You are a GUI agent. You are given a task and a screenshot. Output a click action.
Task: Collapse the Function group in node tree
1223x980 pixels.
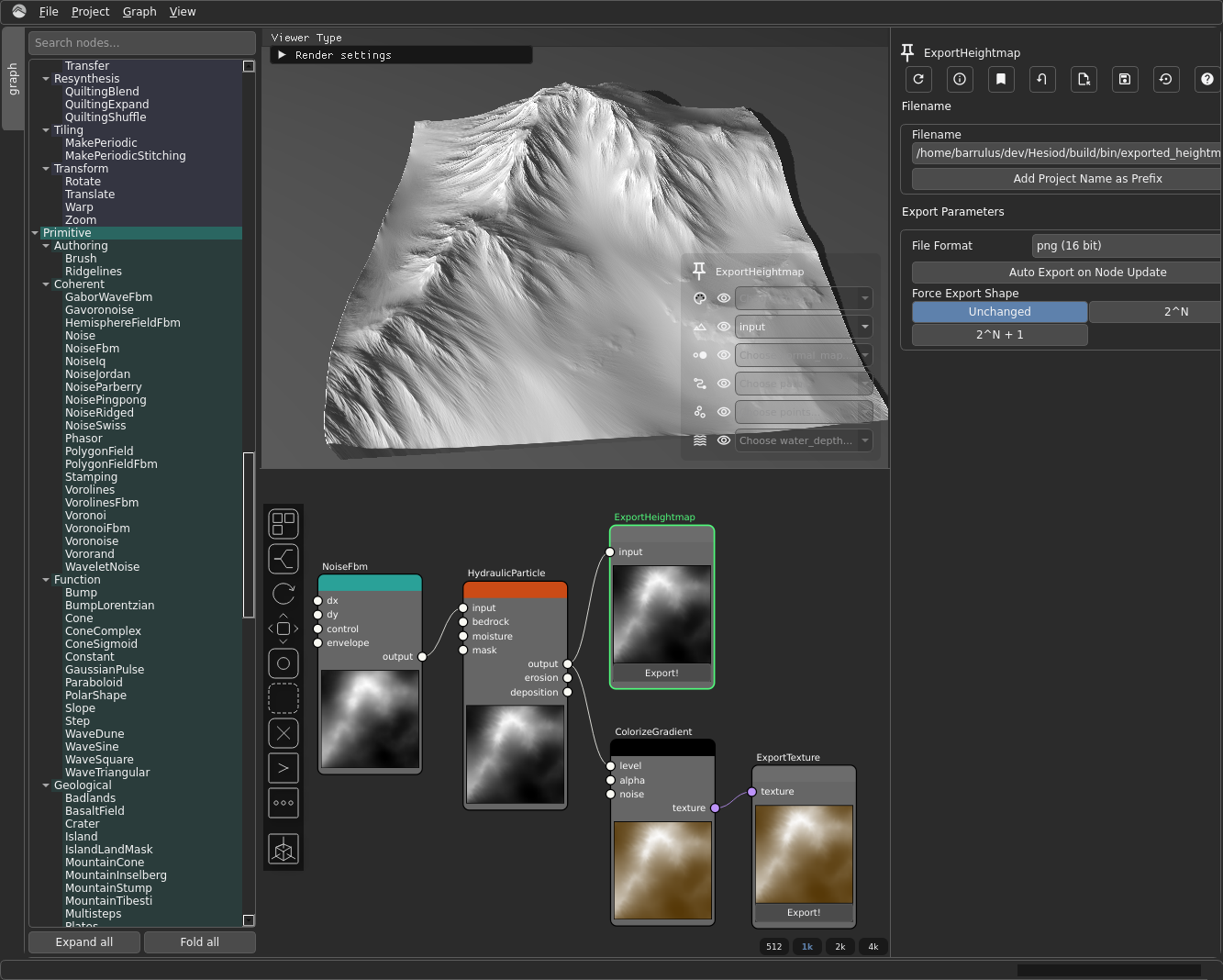(x=46, y=580)
